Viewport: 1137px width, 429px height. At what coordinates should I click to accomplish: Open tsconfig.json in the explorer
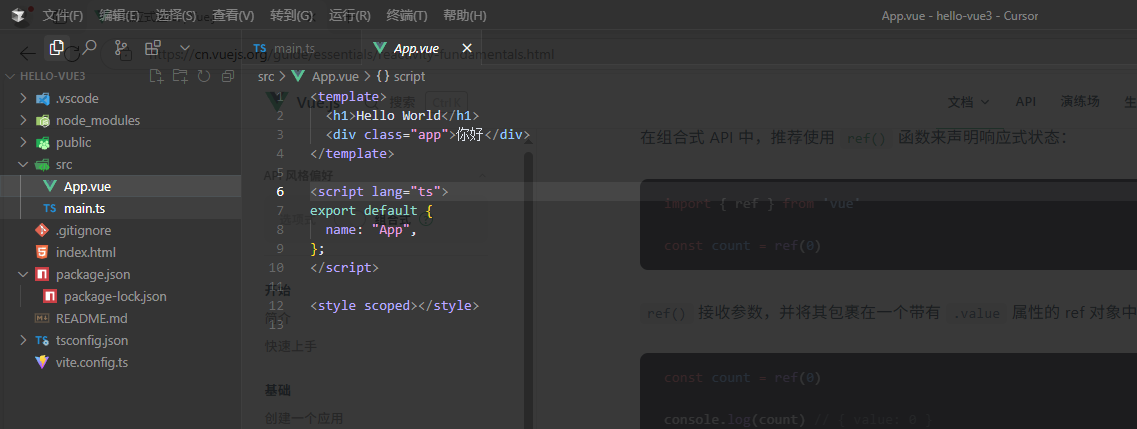120,341
